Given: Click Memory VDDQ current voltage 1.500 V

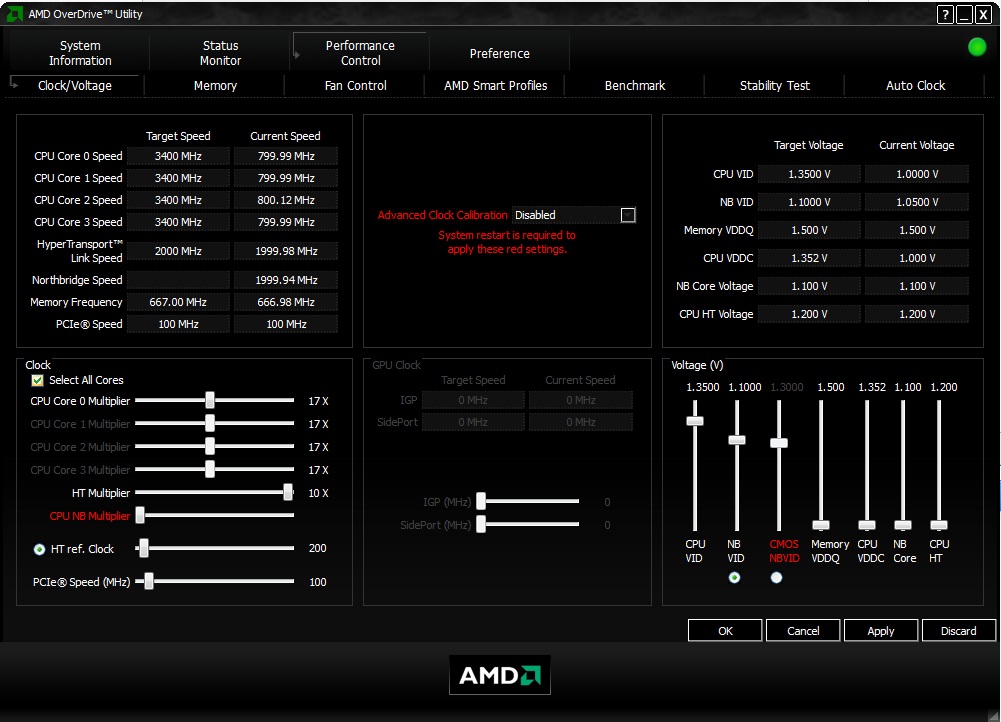Looking at the screenshot, I should tap(917, 230).
